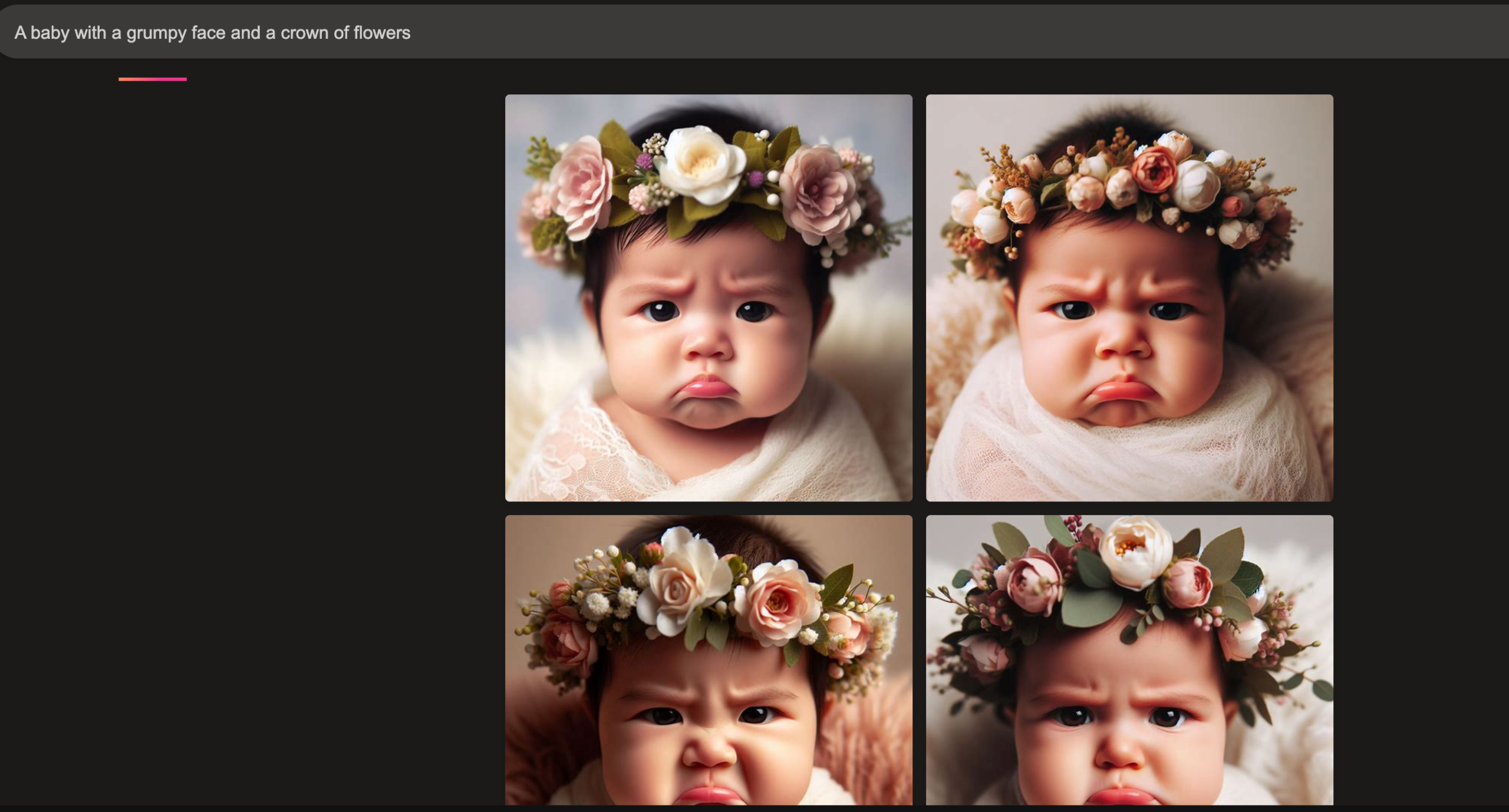This screenshot has width=1509, height=812.
Task: Click the words 'crown of flowers' in prompt
Action: pos(345,33)
